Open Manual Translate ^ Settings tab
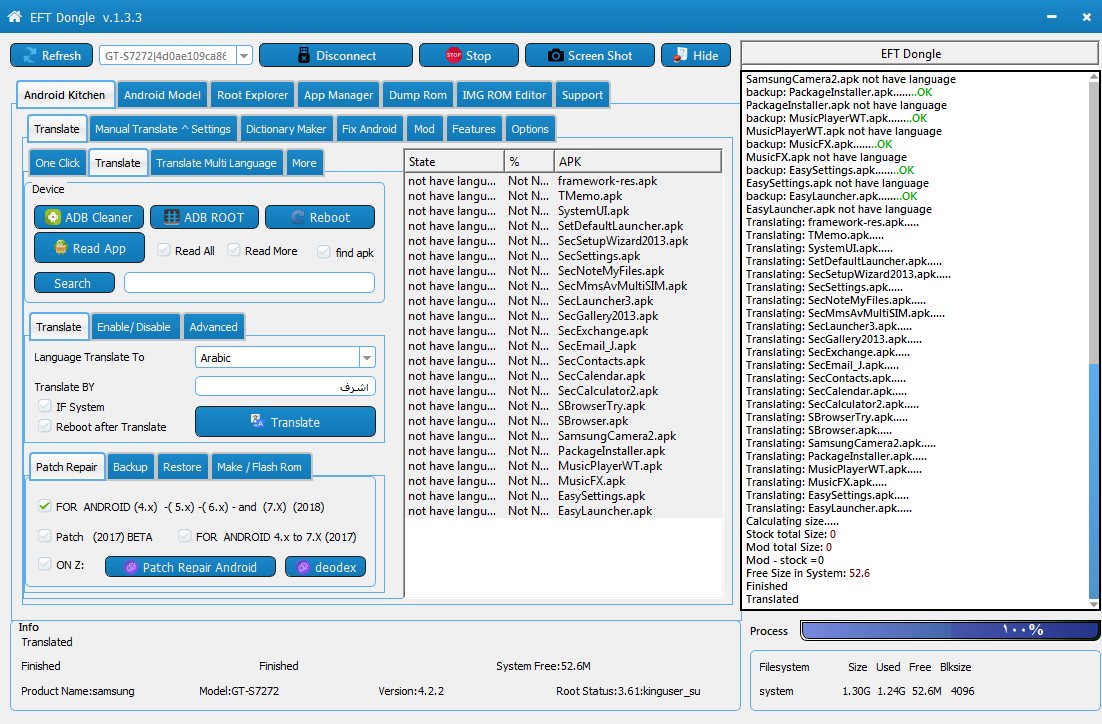This screenshot has height=724, width=1102. pyautogui.click(x=162, y=129)
